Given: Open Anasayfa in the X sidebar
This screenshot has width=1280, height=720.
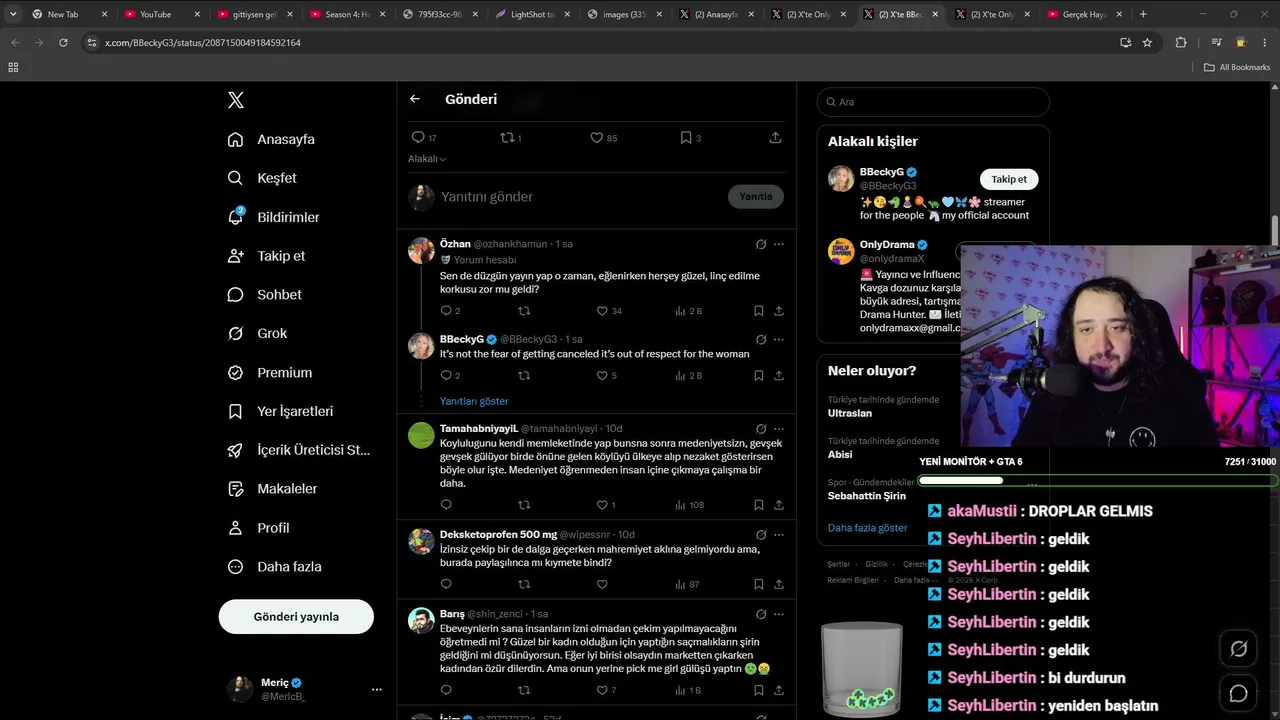Looking at the screenshot, I should click(271, 139).
